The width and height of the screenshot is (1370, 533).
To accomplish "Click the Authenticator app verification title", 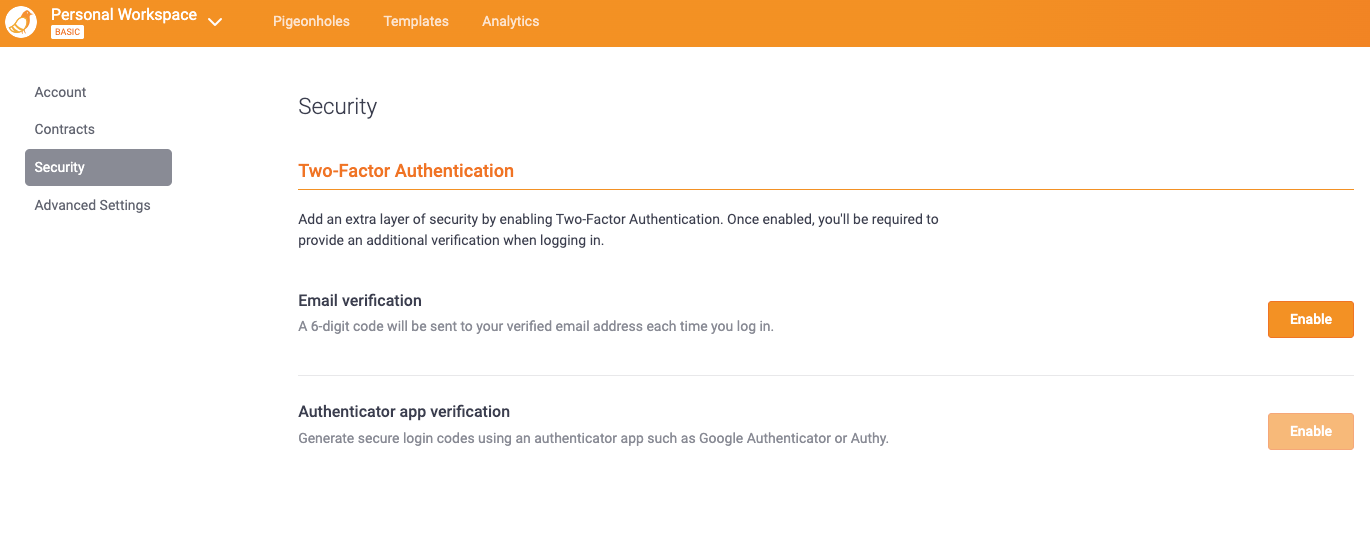I will [404, 411].
